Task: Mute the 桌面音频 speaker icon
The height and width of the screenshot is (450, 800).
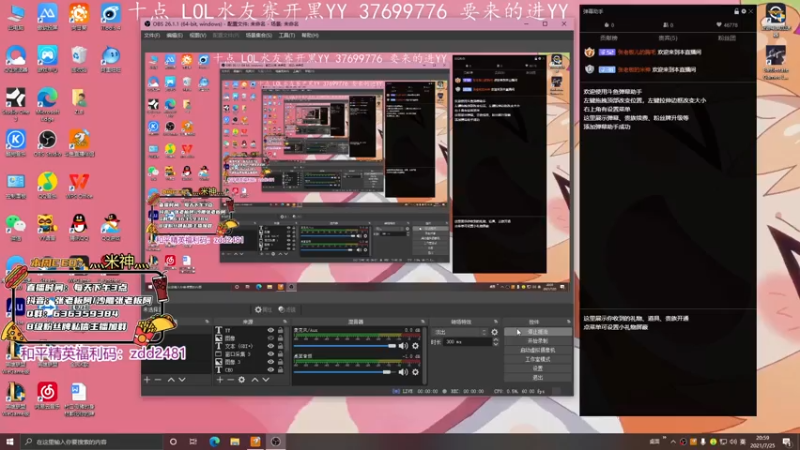Action: [x=404, y=372]
